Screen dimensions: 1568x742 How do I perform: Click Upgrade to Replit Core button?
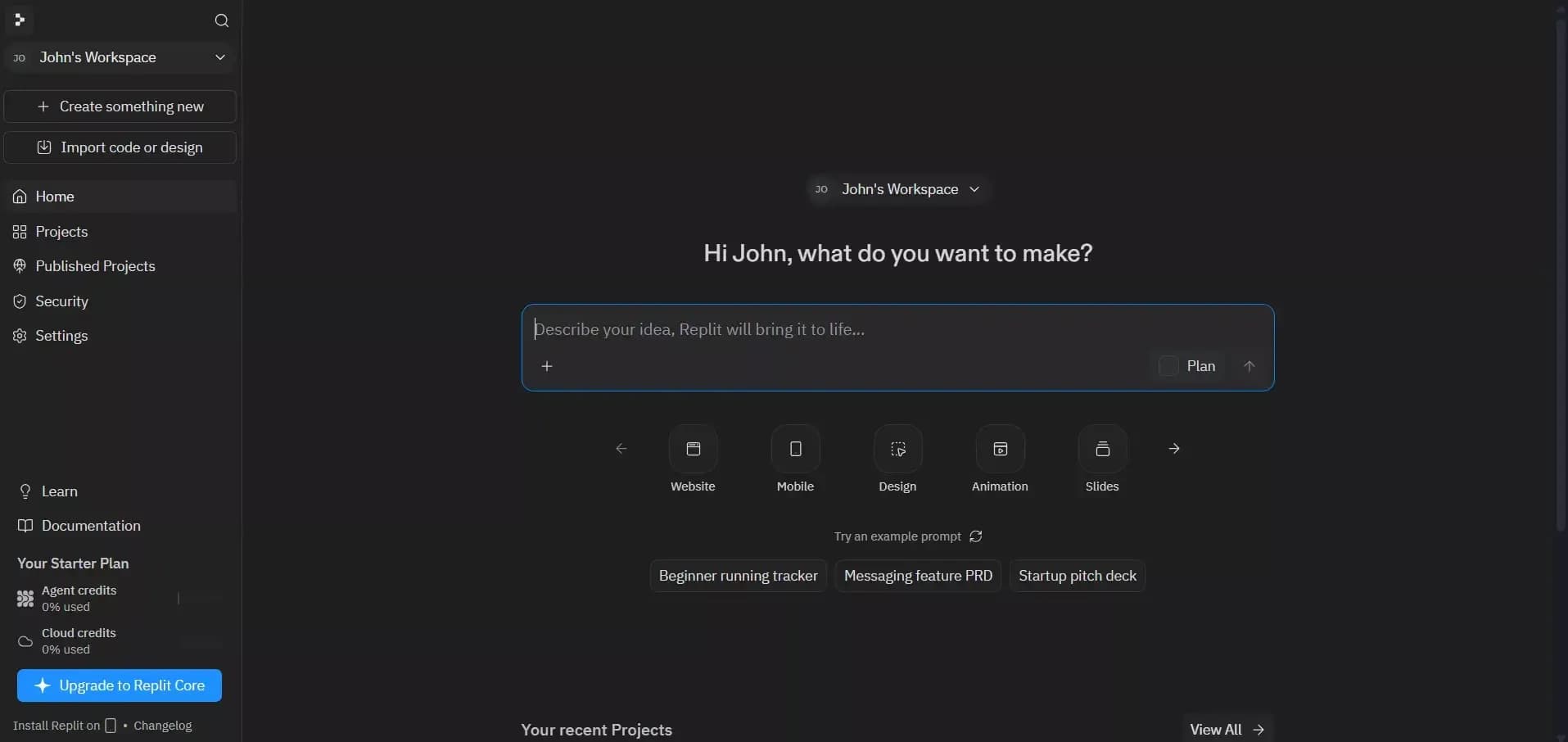pyautogui.click(x=120, y=685)
